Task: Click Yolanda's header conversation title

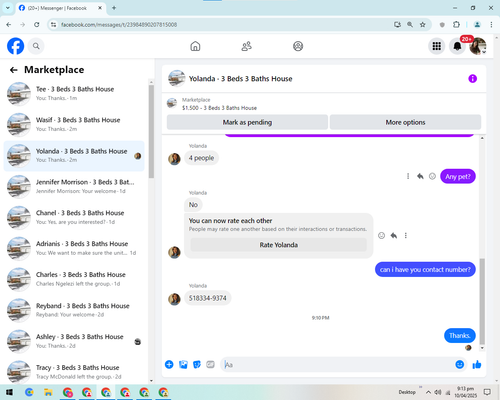Action: pyautogui.click(x=240, y=79)
